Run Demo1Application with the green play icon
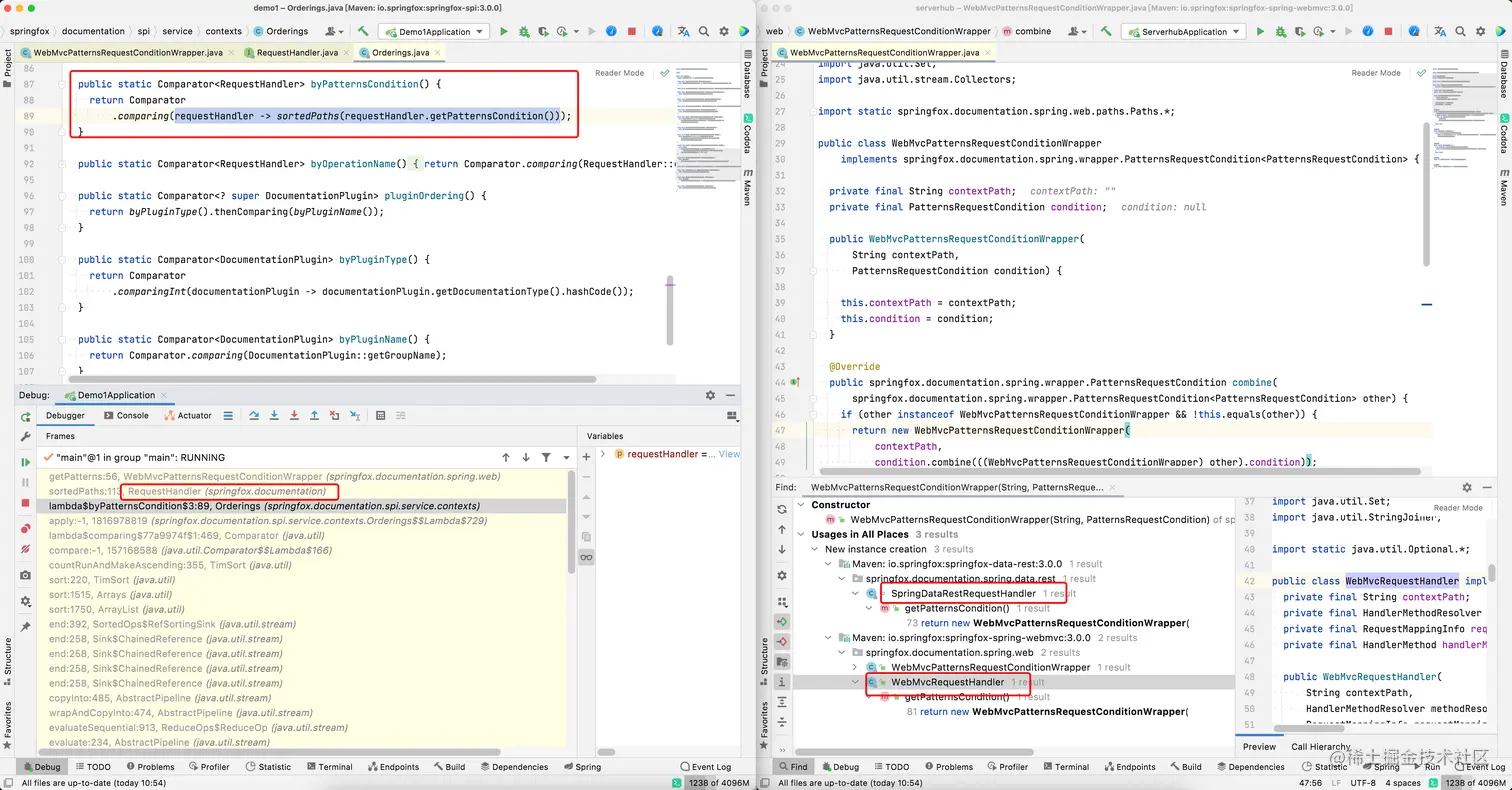The image size is (1512, 790). pos(503,32)
